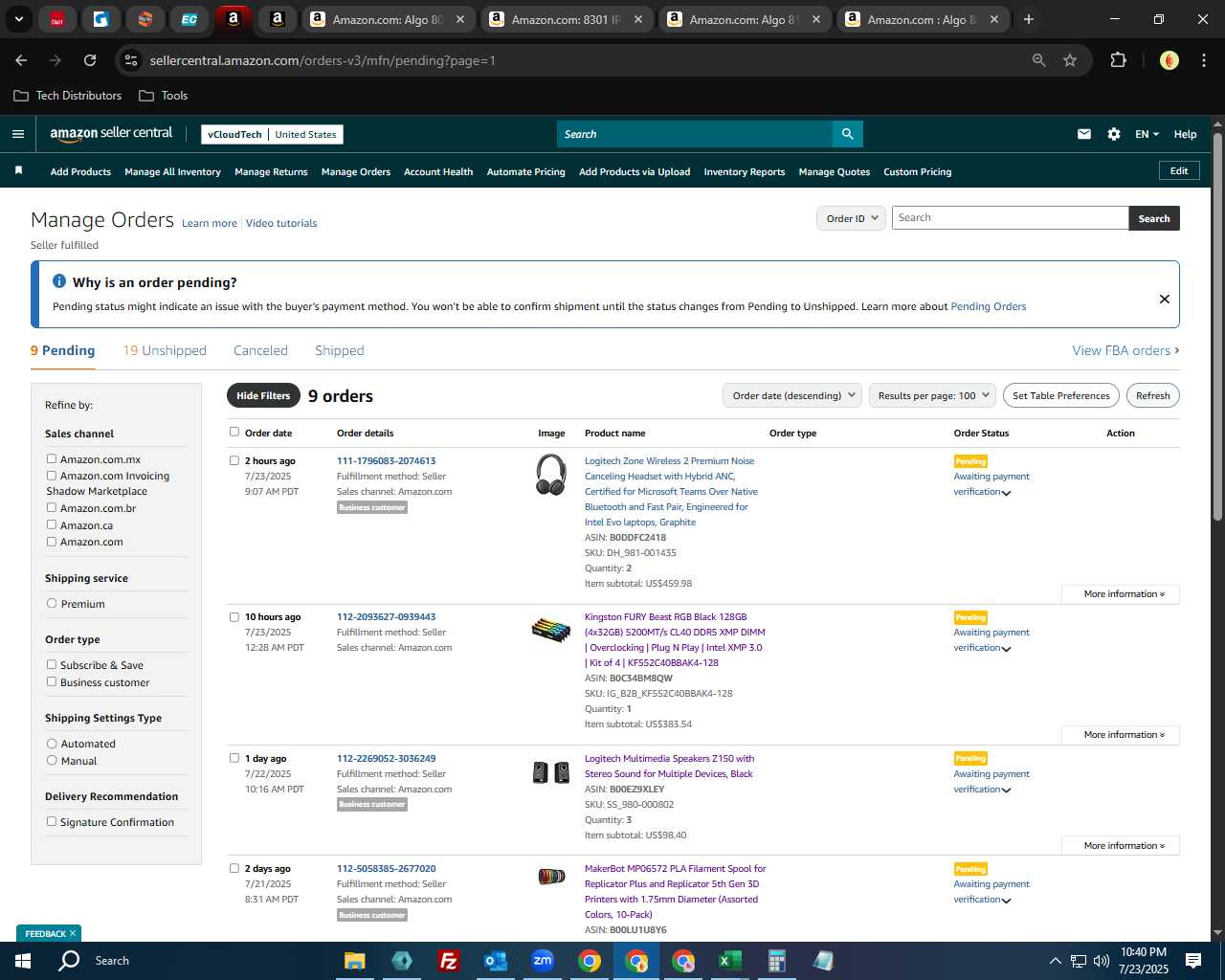Open the Results per page dropdown

point(933,395)
